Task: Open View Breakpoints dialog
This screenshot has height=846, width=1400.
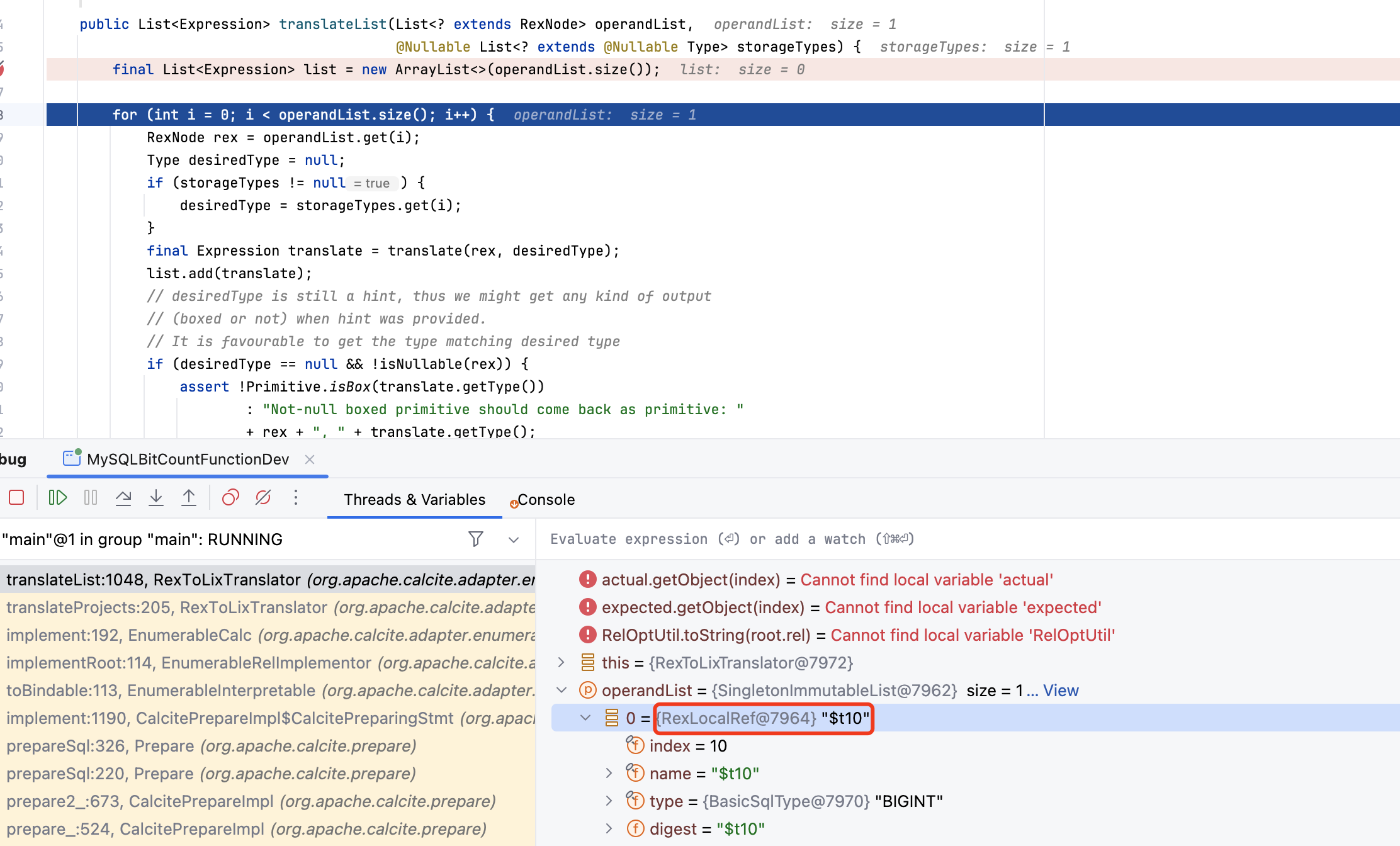Action: [230, 498]
